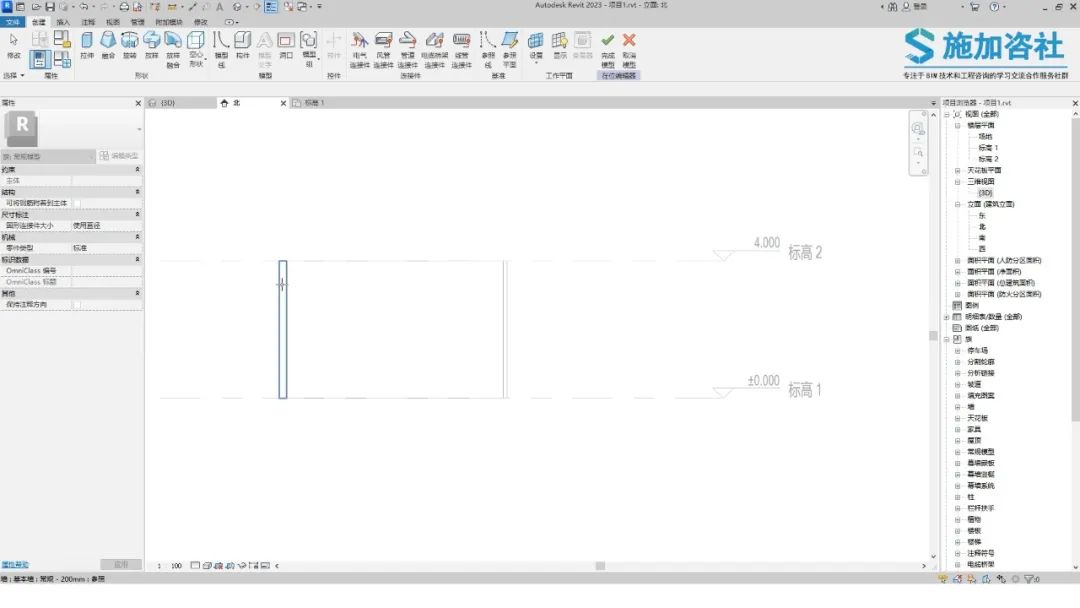Screen dimensions: 1080x608
Task: Open the 模型组 (Model Group) tool
Action: (x=309, y=49)
